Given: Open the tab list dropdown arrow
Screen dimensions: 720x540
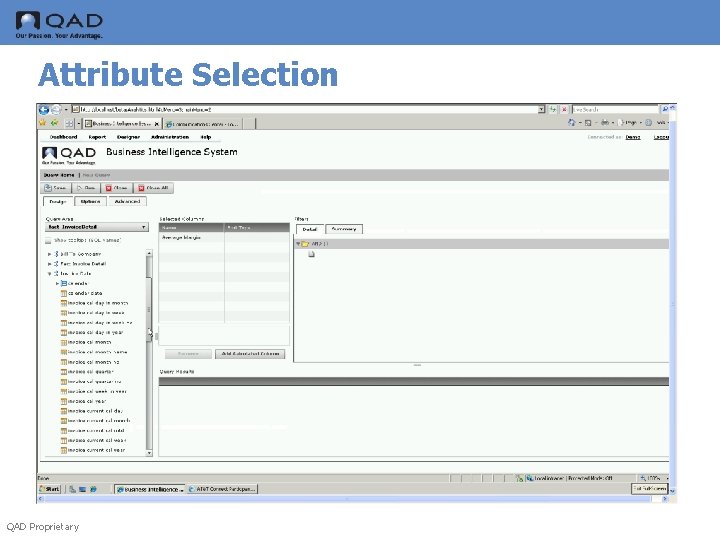Looking at the screenshot, I should tap(79, 124).
